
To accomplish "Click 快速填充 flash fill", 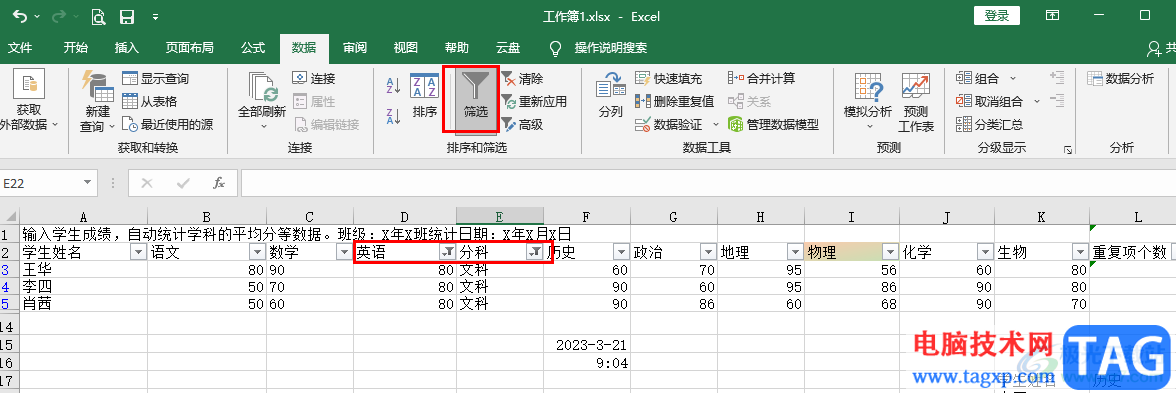I will [x=669, y=78].
